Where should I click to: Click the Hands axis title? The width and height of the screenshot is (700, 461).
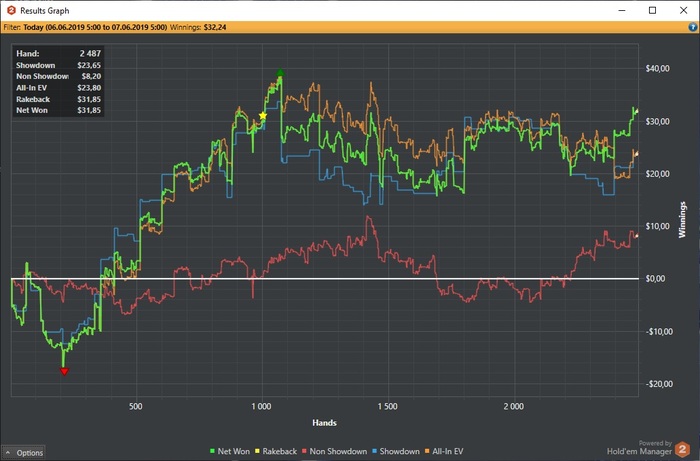point(325,423)
